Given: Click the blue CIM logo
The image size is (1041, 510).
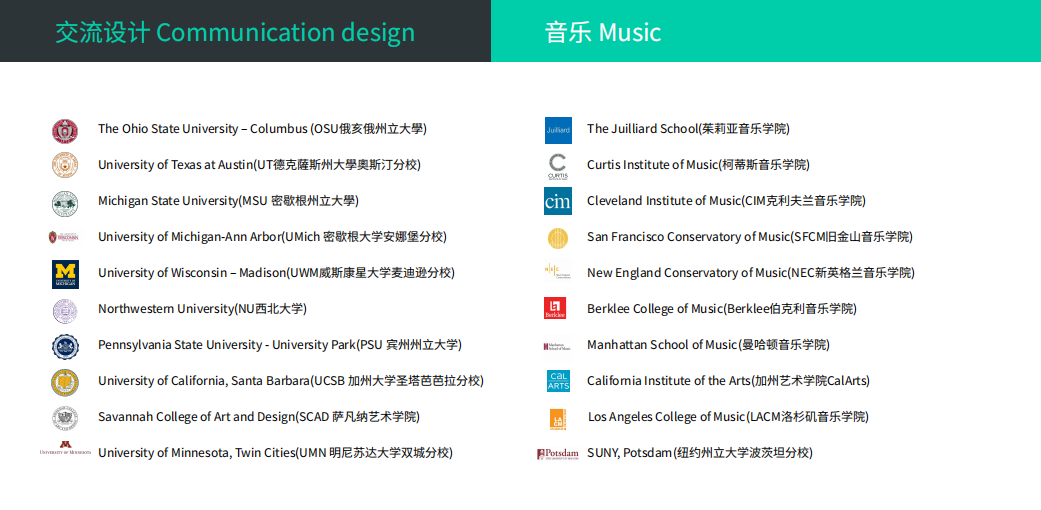Looking at the screenshot, I should tap(558, 201).
